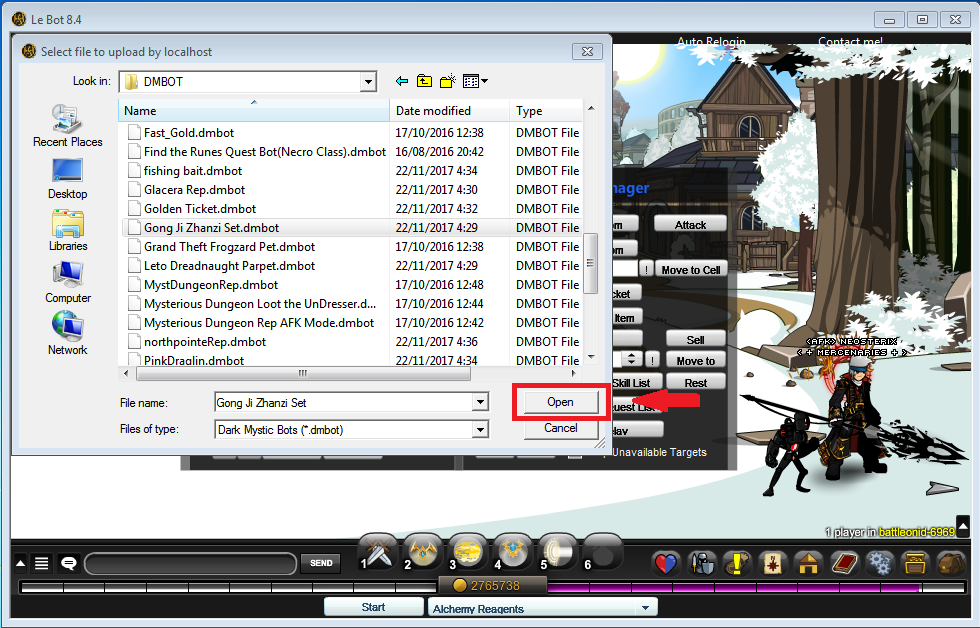Go up one folder level

tap(424, 81)
